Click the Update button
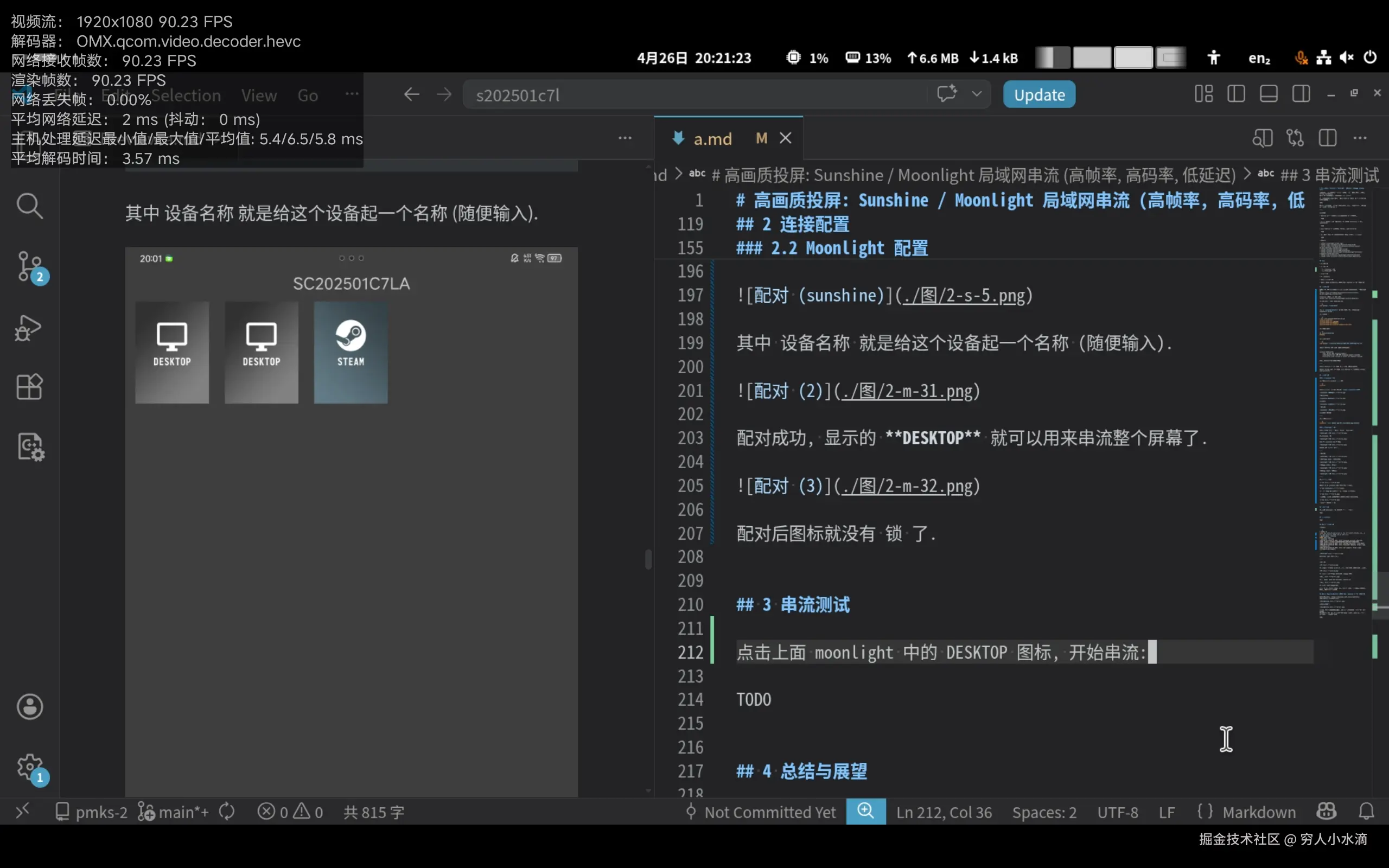1389x868 pixels. 1039,95
